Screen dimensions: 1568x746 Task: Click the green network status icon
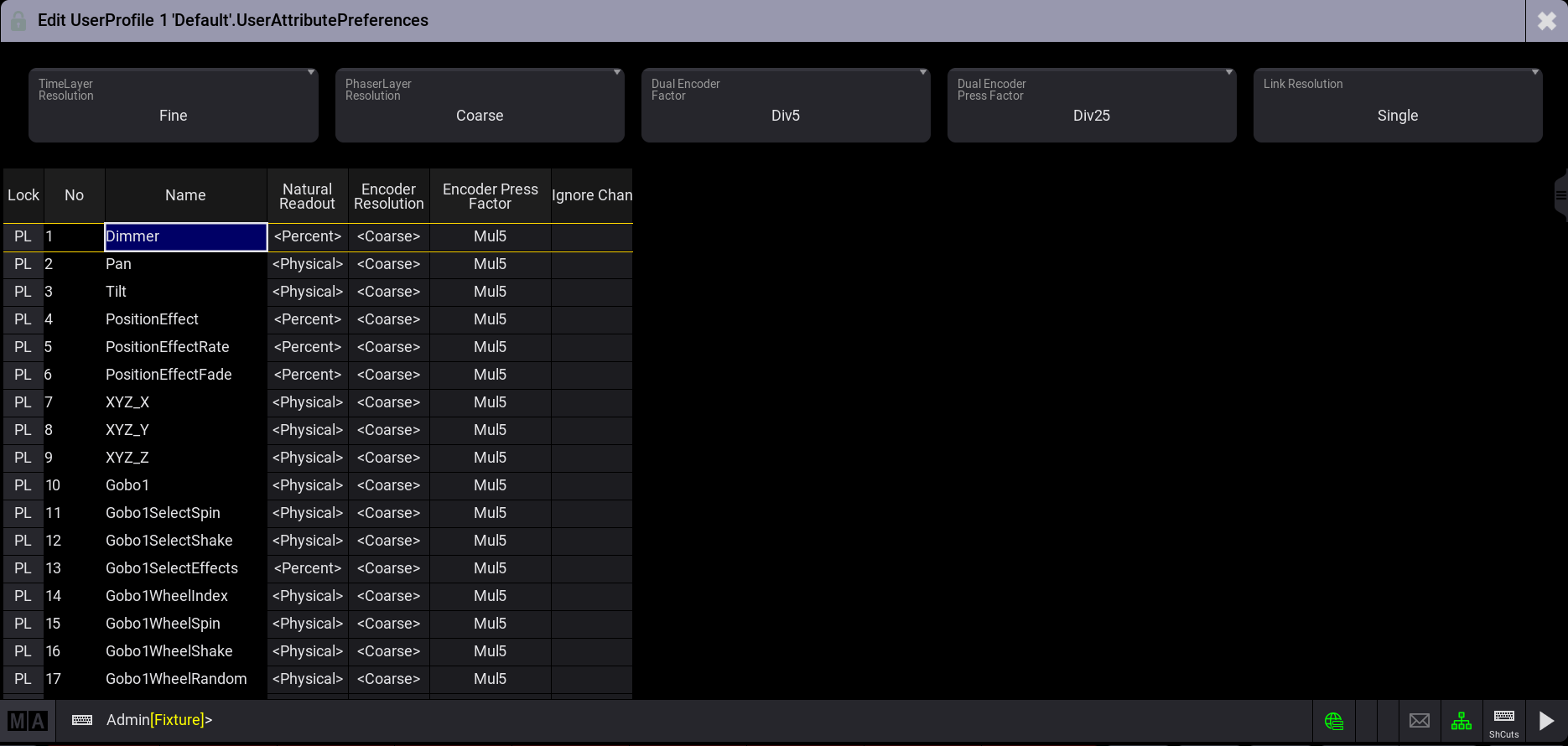1462,721
